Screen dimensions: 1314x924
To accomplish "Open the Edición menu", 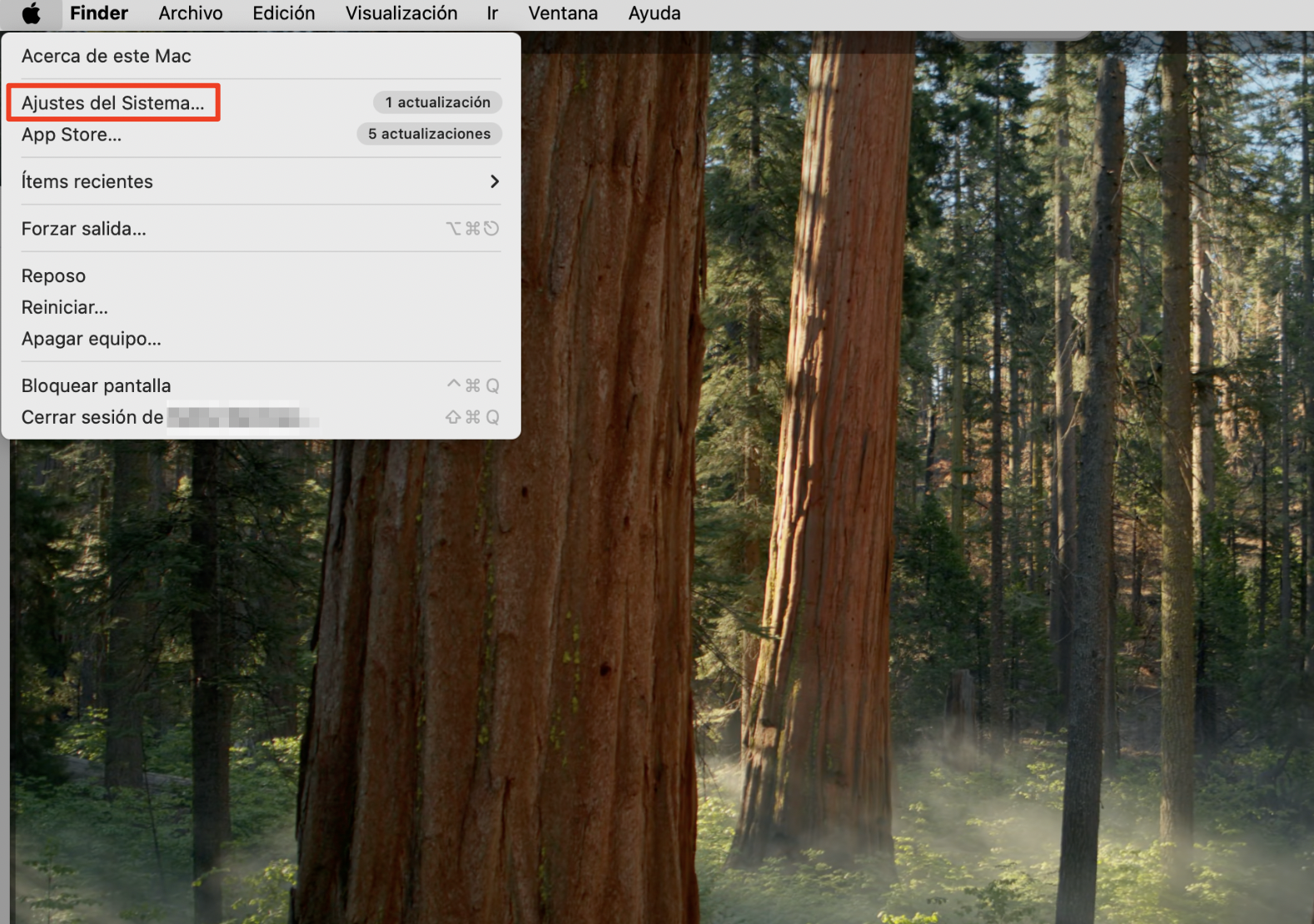I will point(284,13).
